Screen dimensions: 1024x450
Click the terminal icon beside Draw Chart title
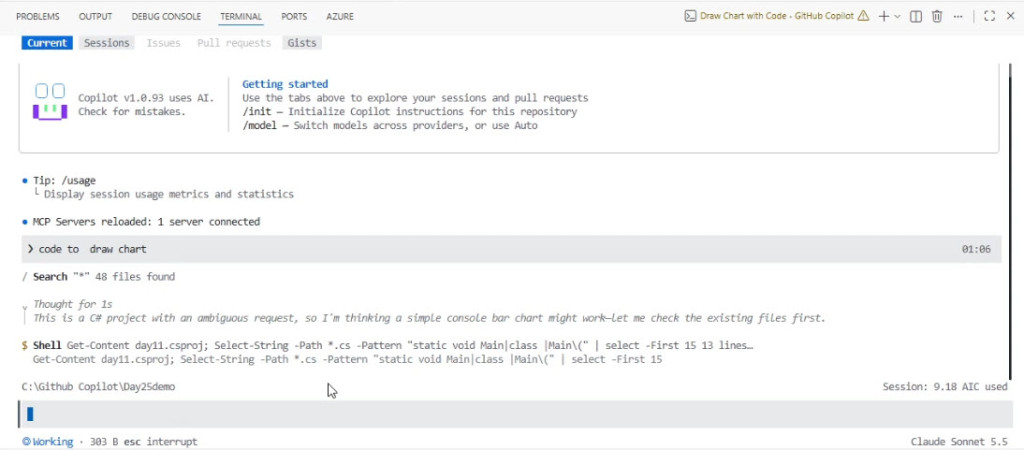[x=690, y=16]
